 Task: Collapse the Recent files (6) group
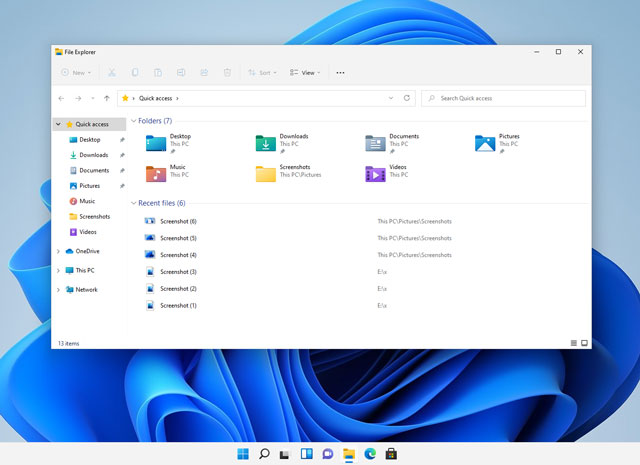[133, 203]
